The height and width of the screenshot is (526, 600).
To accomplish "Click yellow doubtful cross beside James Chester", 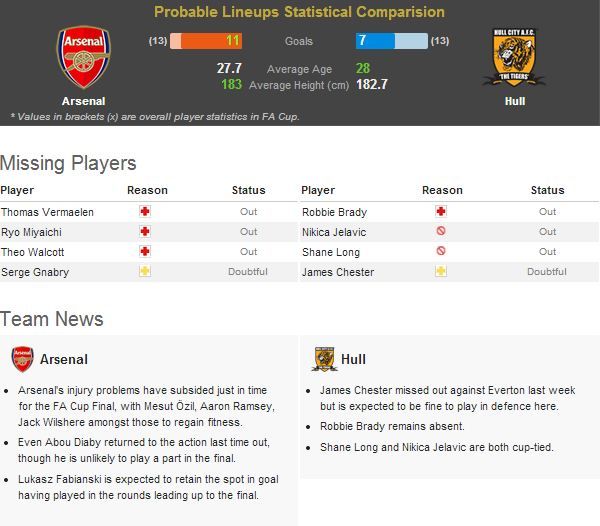I will (x=441, y=271).
